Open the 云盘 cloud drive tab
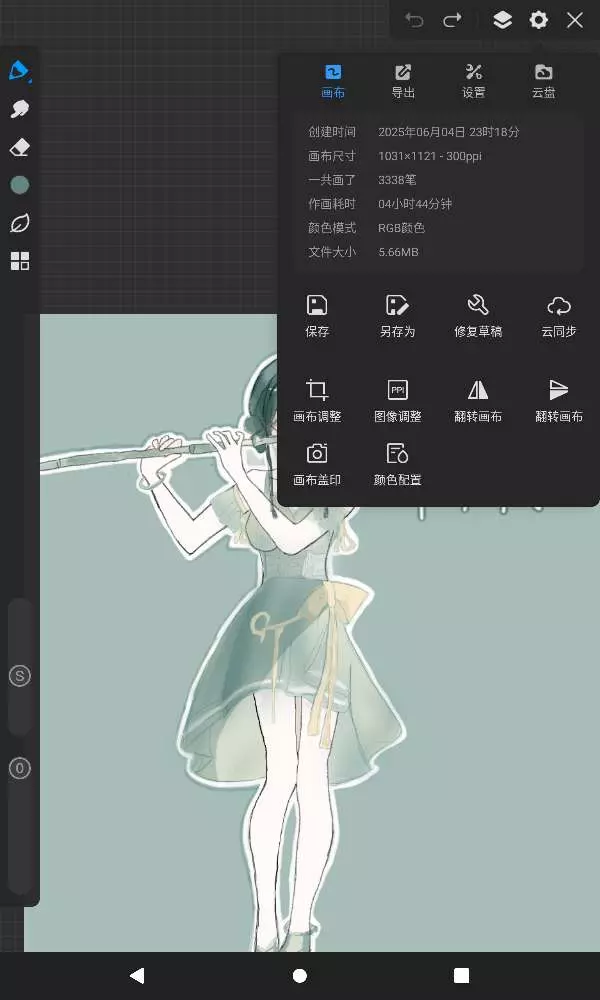Viewport: 600px width, 1000px height. (543, 81)
